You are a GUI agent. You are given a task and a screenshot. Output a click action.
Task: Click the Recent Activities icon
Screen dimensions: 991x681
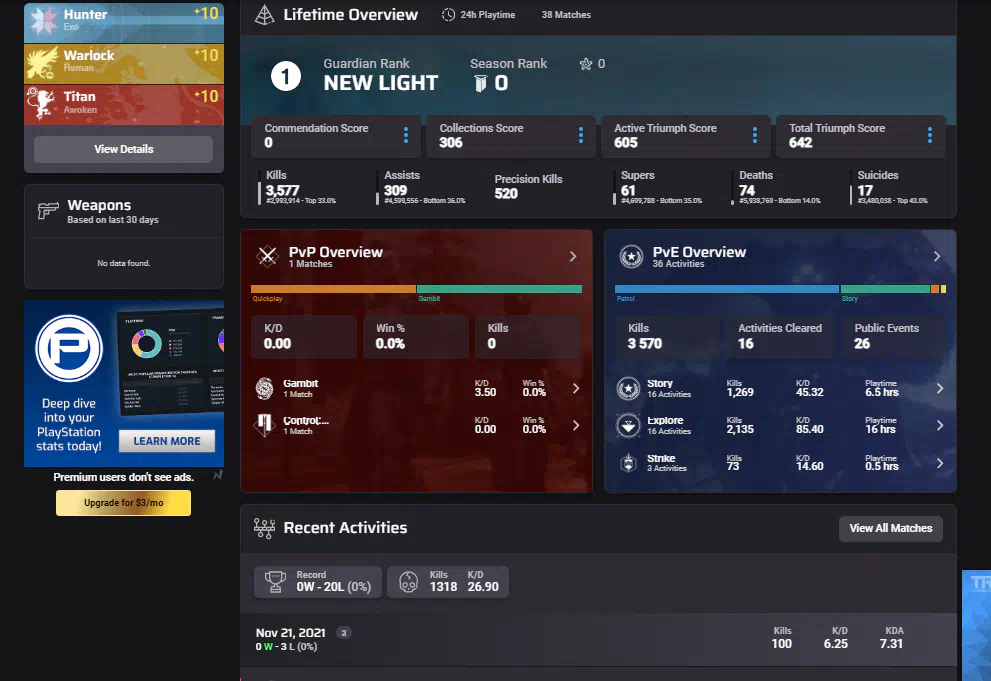tap(265, 528)
